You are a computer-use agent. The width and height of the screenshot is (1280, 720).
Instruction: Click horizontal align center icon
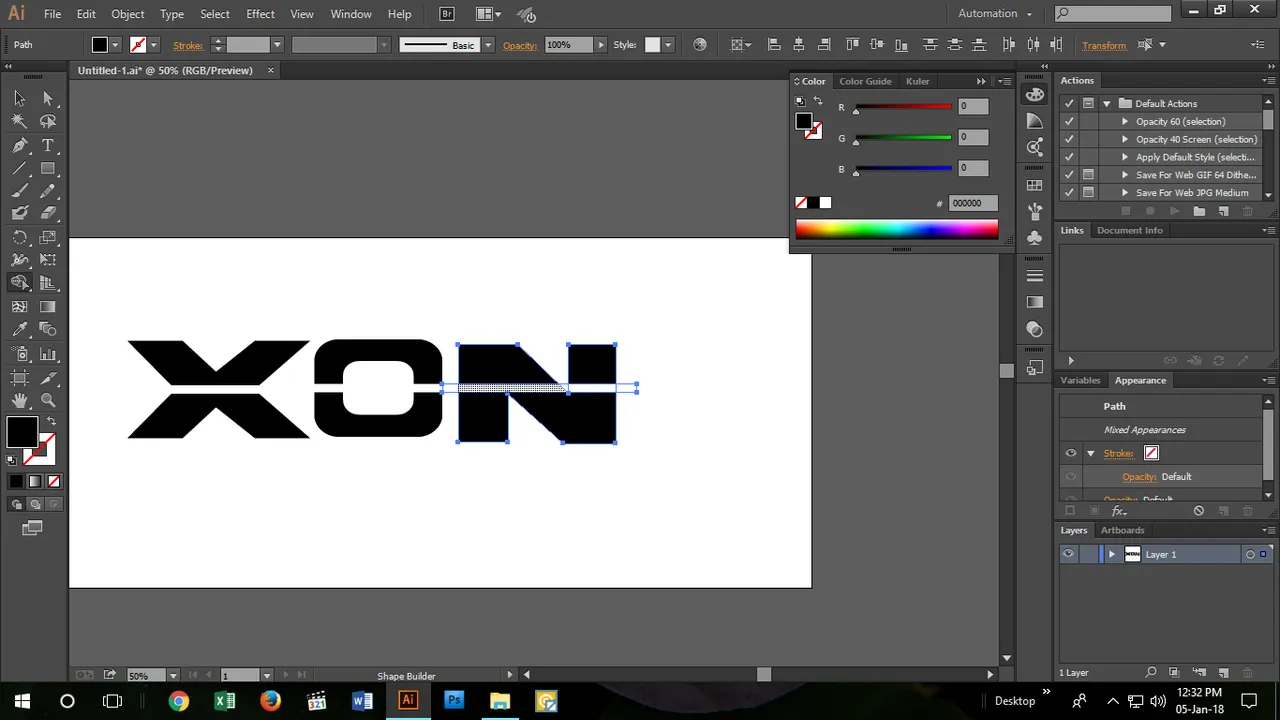click(798, 45)
